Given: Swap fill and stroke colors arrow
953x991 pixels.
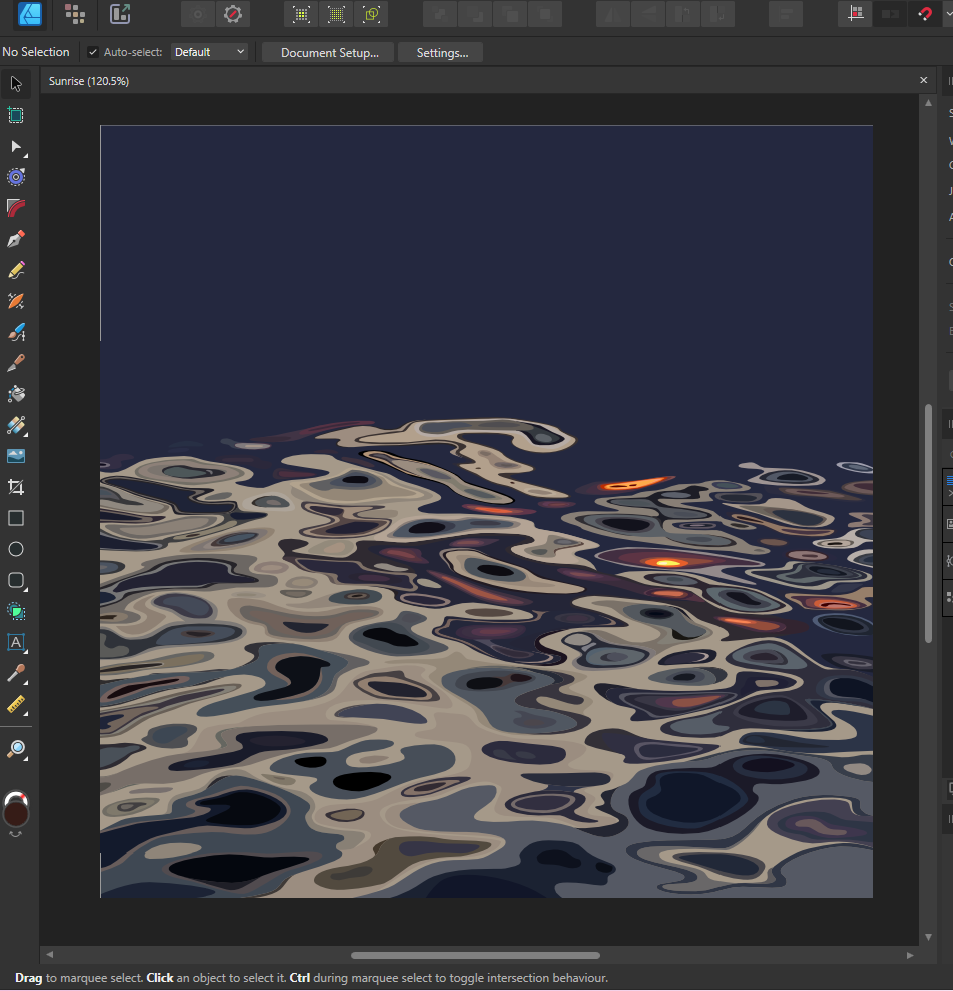Looking at the screenshot, I should [x=16, y=836].
